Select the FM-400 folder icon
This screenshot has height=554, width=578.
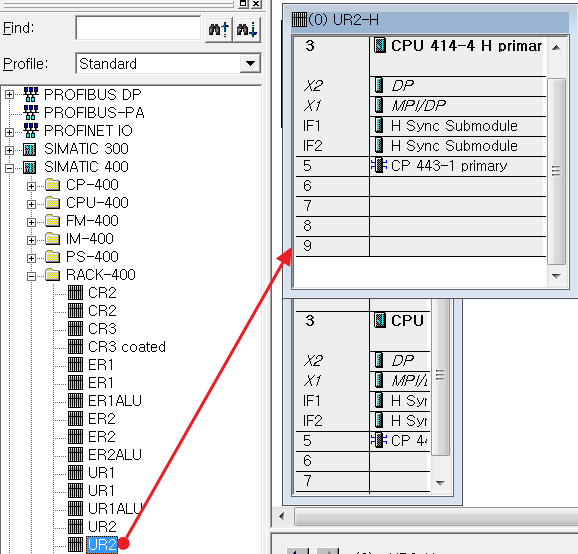[53, 220]
